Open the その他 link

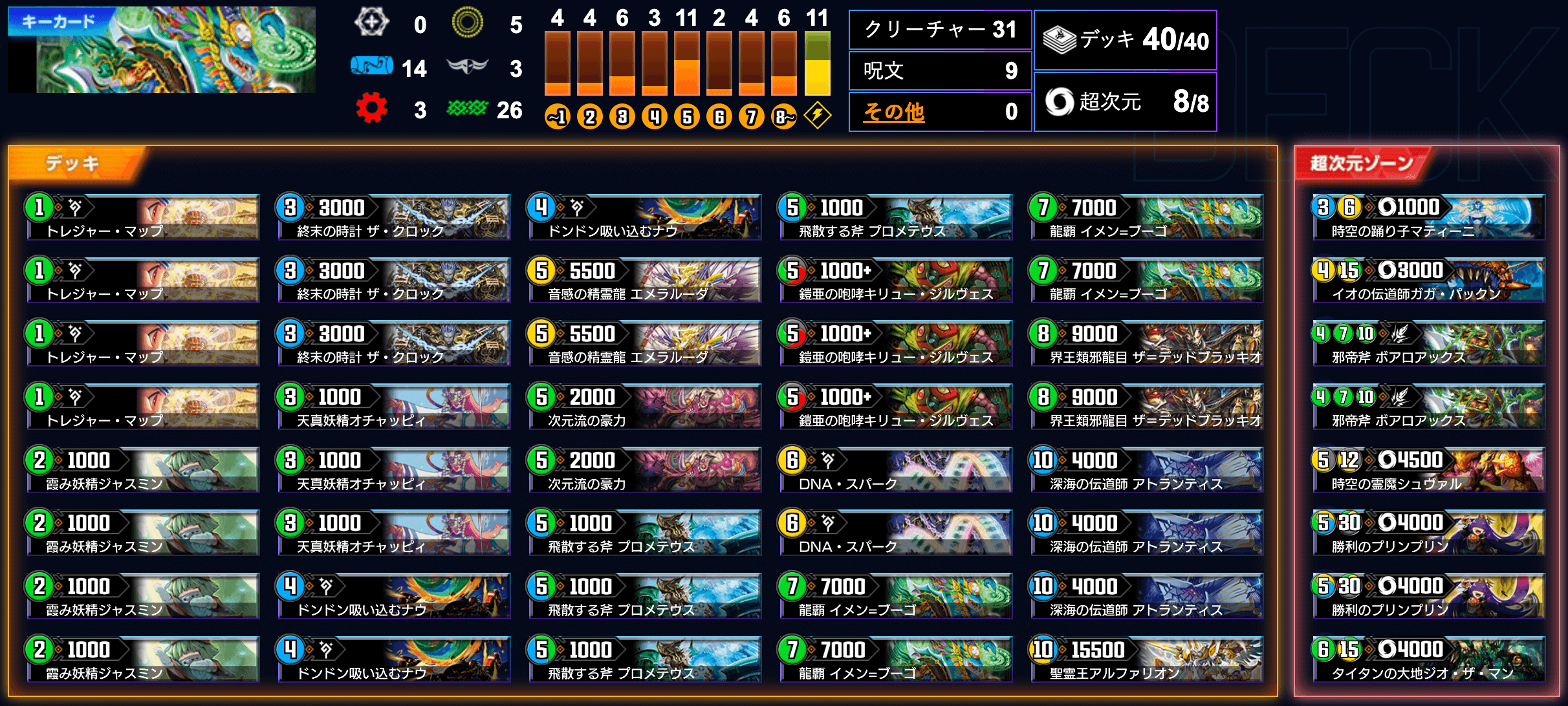[x=894, y=112]
